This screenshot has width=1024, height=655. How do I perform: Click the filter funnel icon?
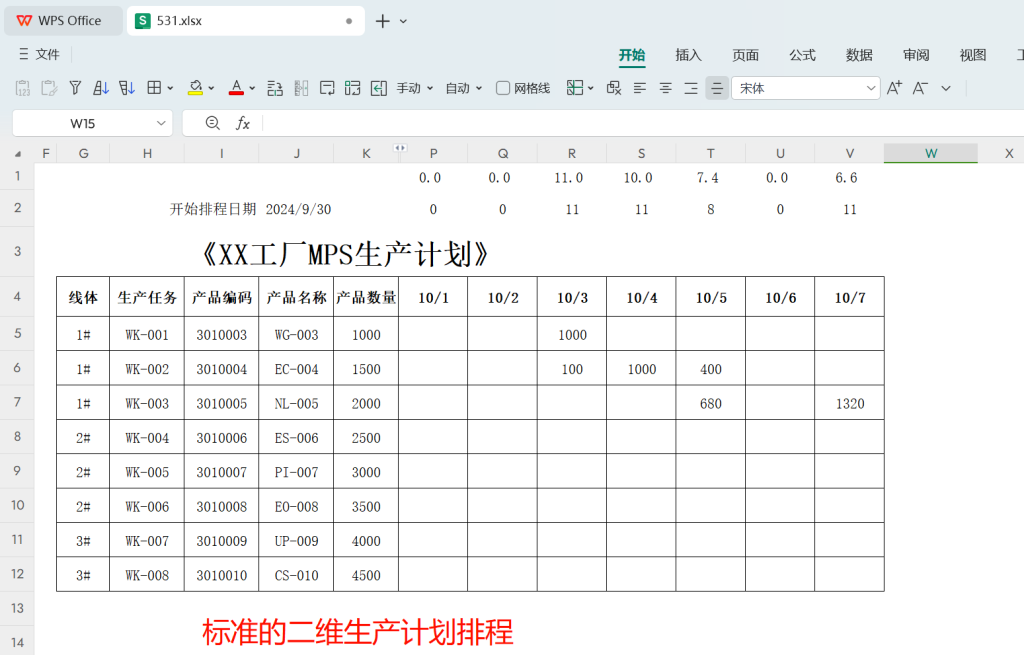(x=75, y=88)
